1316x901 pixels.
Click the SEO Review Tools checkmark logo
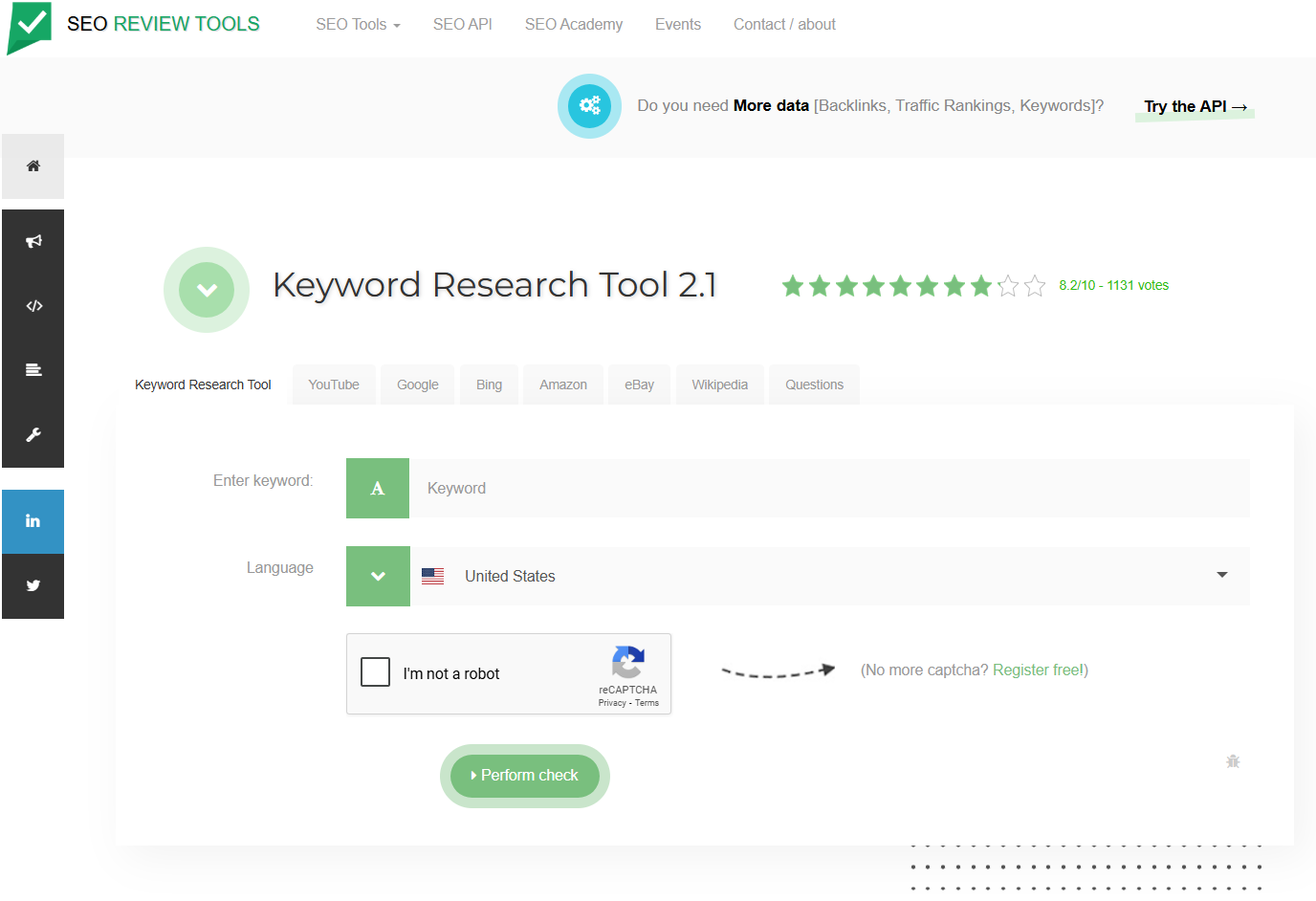coord(30,27)
